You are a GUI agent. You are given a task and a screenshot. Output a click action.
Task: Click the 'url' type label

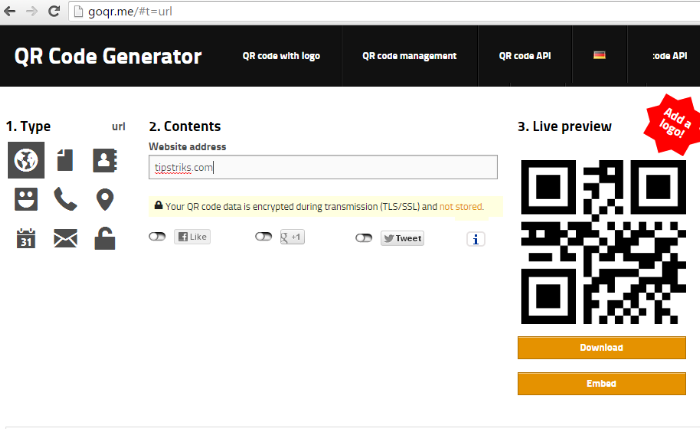pos(118,126)
